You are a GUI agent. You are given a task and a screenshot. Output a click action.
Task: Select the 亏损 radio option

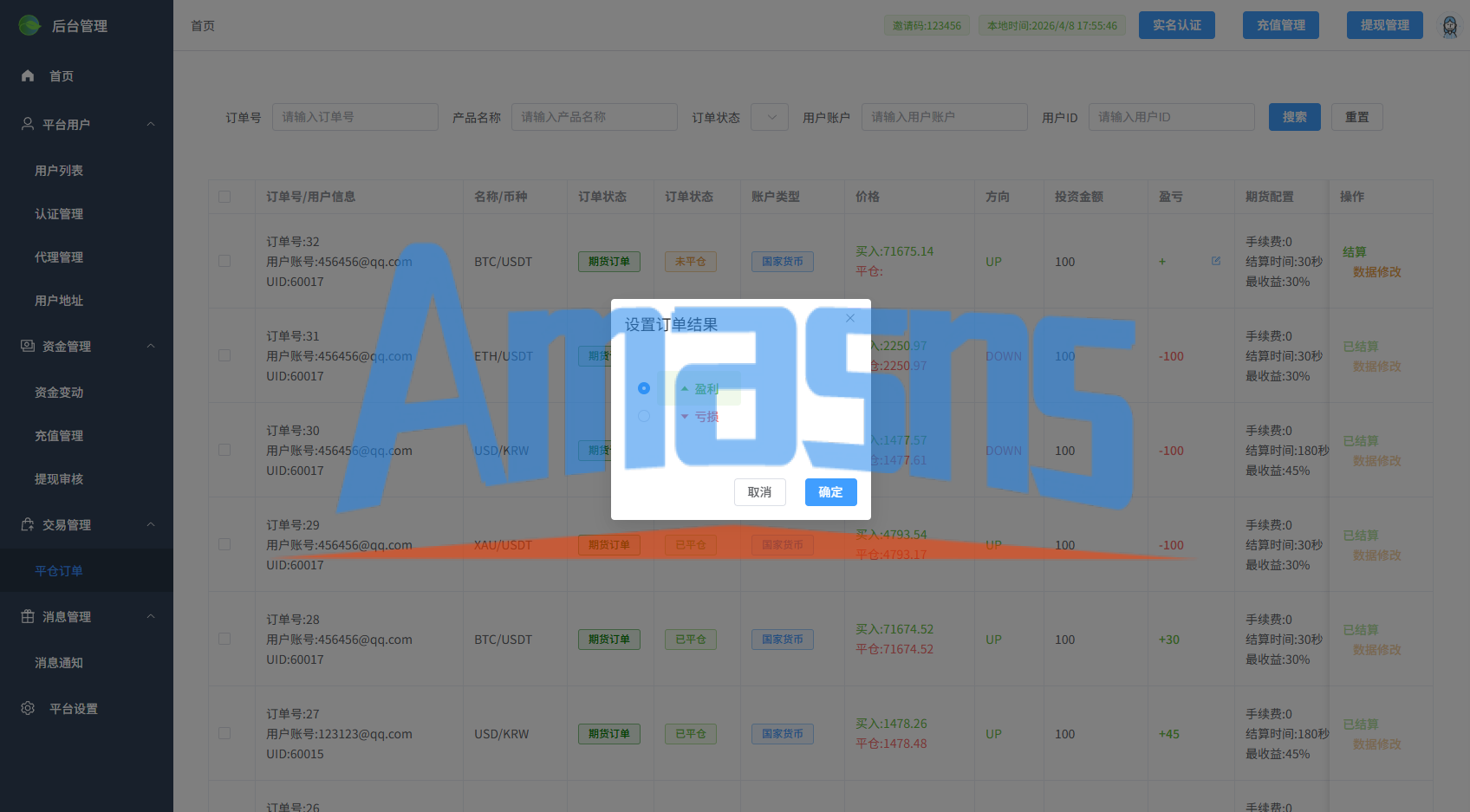coord(644,416)
